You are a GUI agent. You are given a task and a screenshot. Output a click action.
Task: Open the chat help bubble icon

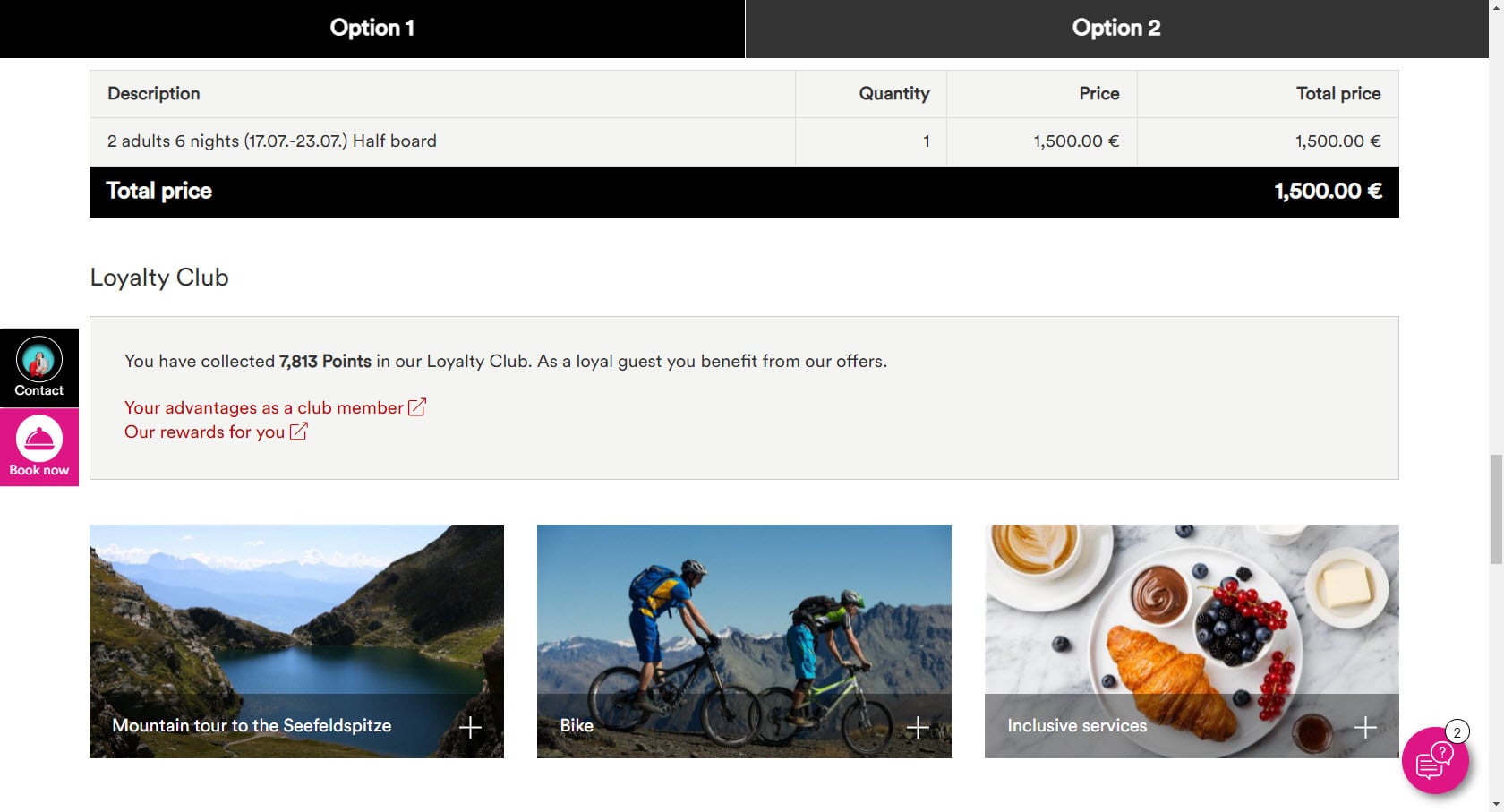pyautogui.click(x=1435, y=761)
